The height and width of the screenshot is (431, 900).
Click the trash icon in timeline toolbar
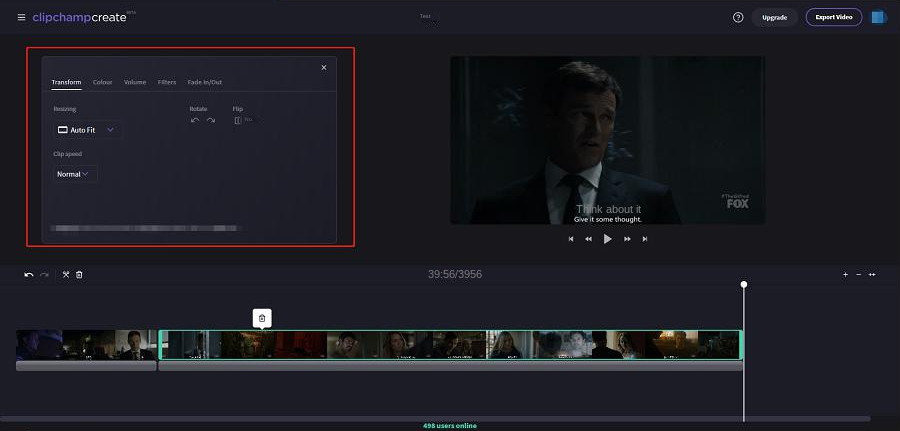pyautogui.click(x=79, y=274)
